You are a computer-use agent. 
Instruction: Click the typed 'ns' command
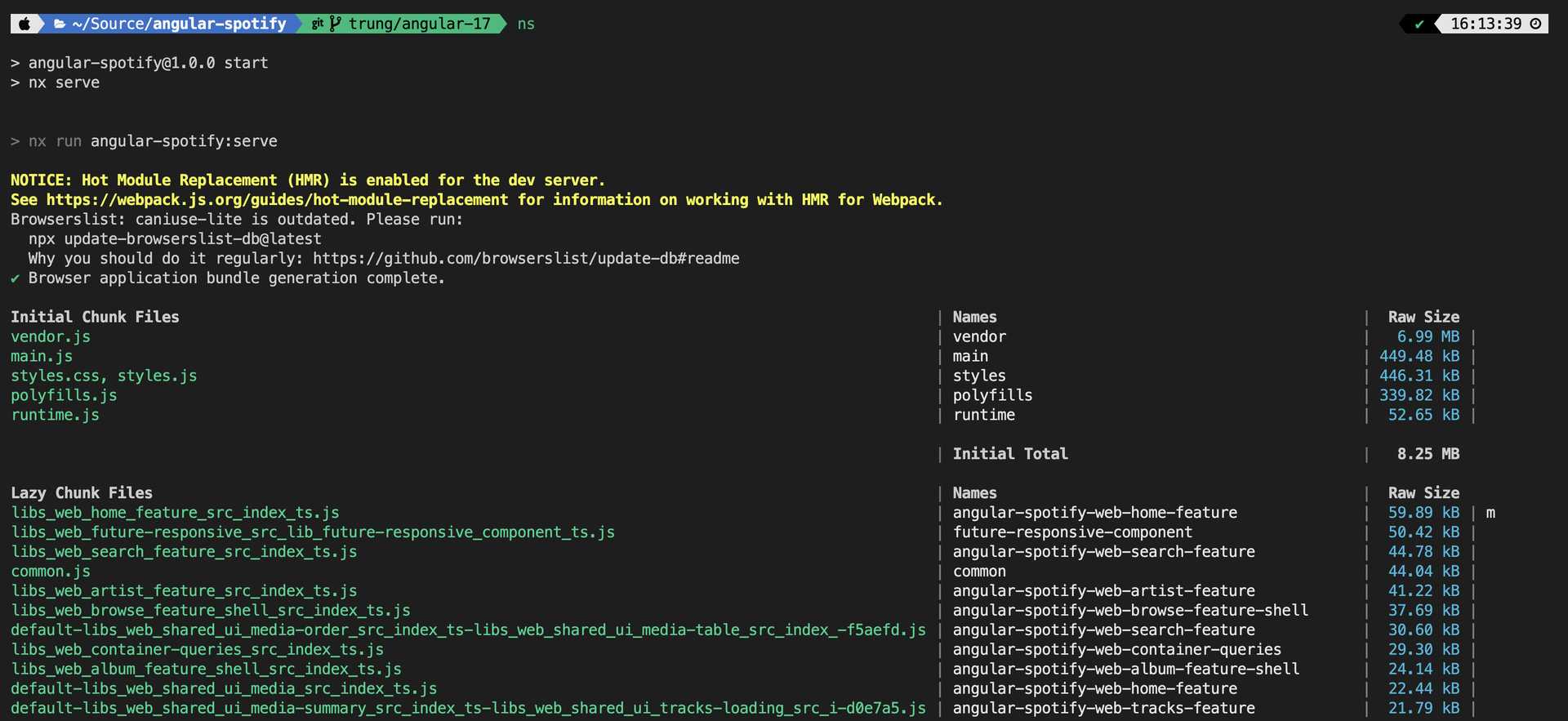(x=526, y=24)
